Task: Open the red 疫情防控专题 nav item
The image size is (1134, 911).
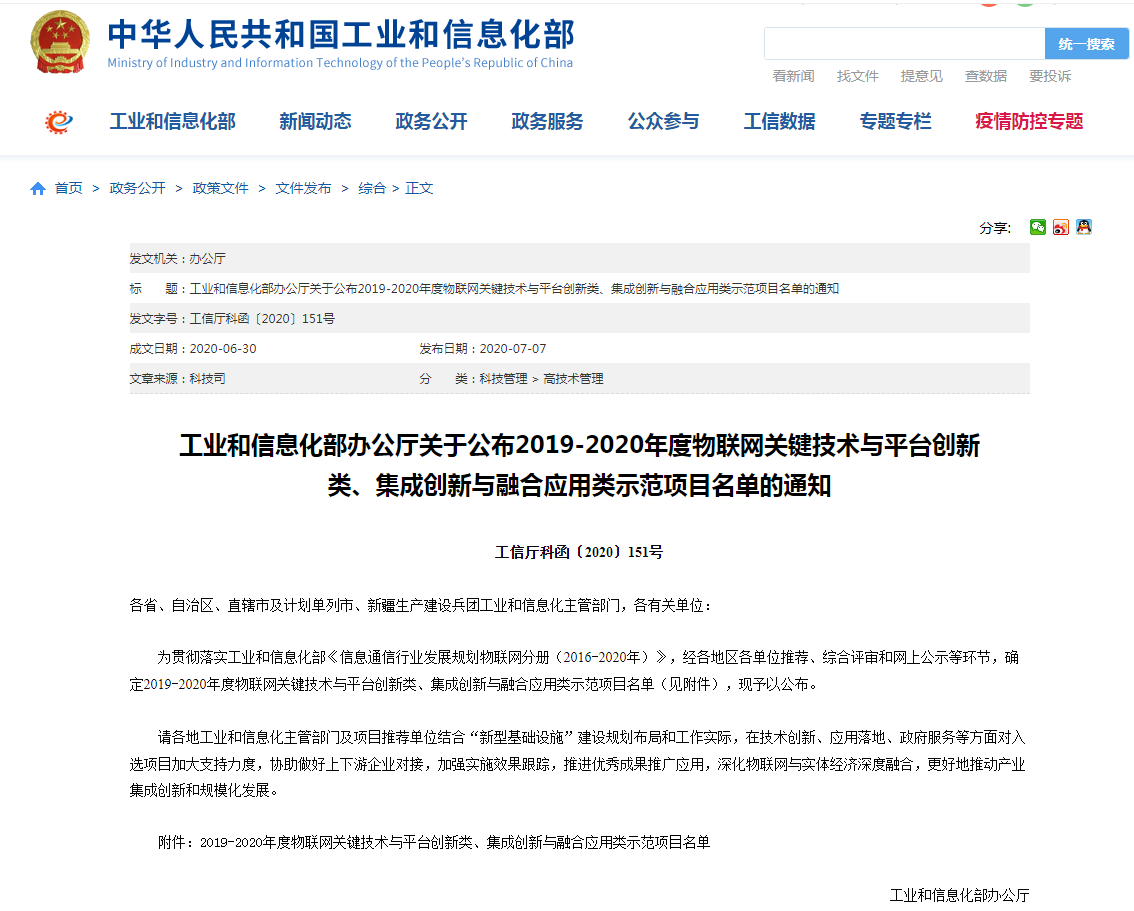Action: 1029,121
